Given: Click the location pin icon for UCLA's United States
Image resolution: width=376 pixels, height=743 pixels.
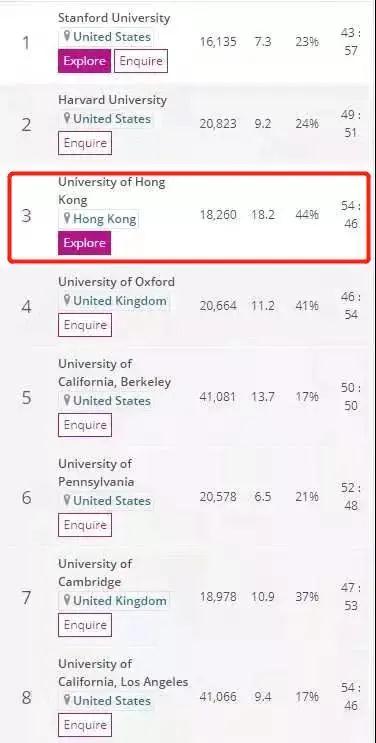Looking at the screenshot, I should coord(67,700).
